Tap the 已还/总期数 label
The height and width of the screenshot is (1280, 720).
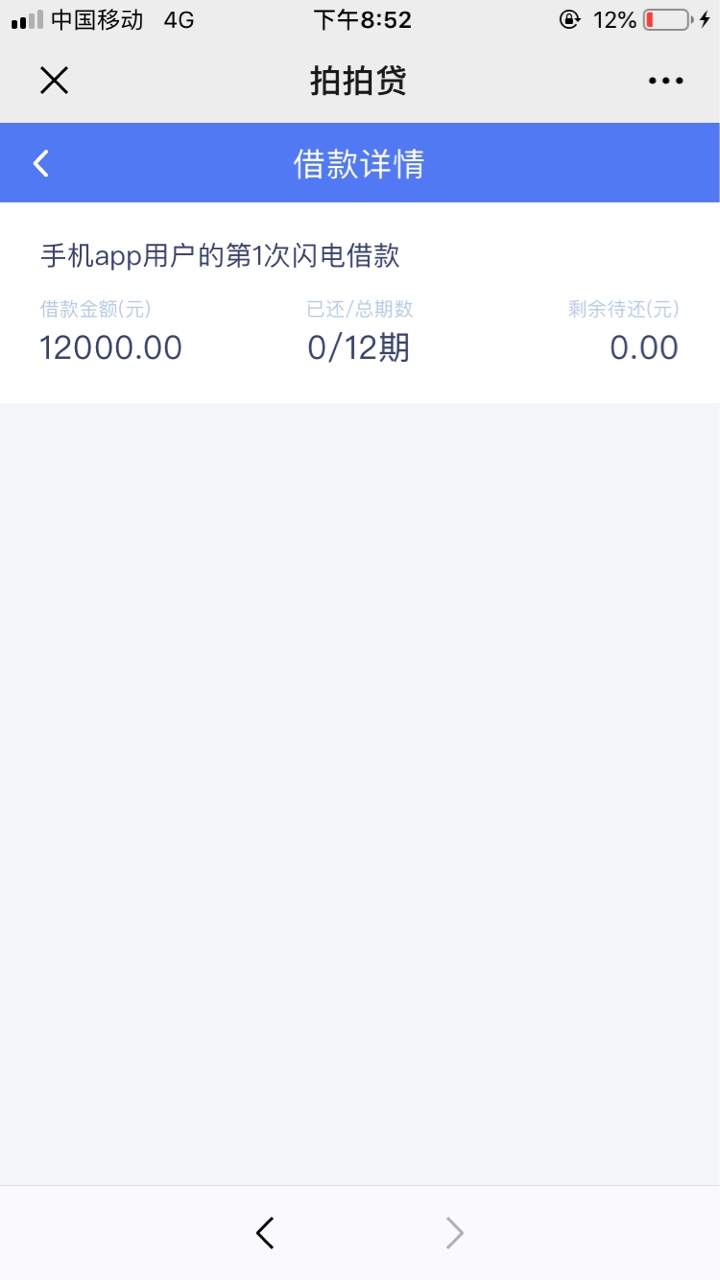(359, 309)
